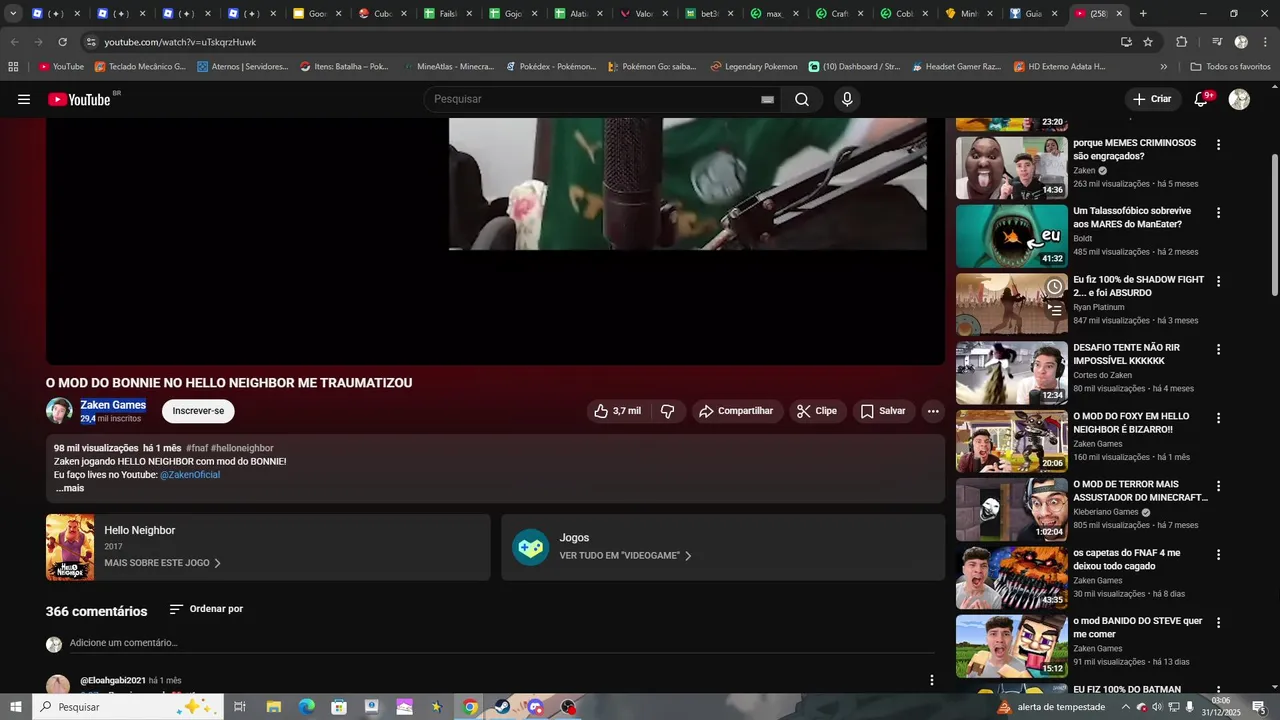Open browser tab search dropdown

click(x=13, y=14)
